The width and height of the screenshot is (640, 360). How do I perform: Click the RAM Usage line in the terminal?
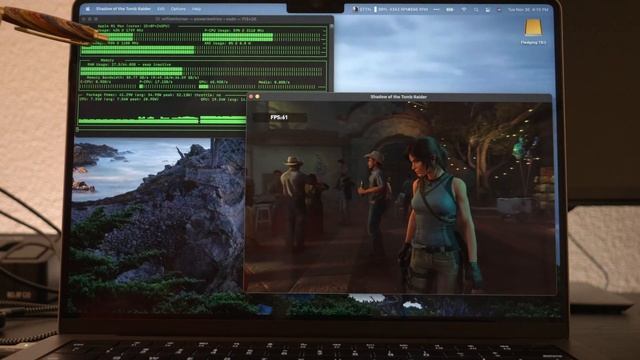tap(129, 64)
